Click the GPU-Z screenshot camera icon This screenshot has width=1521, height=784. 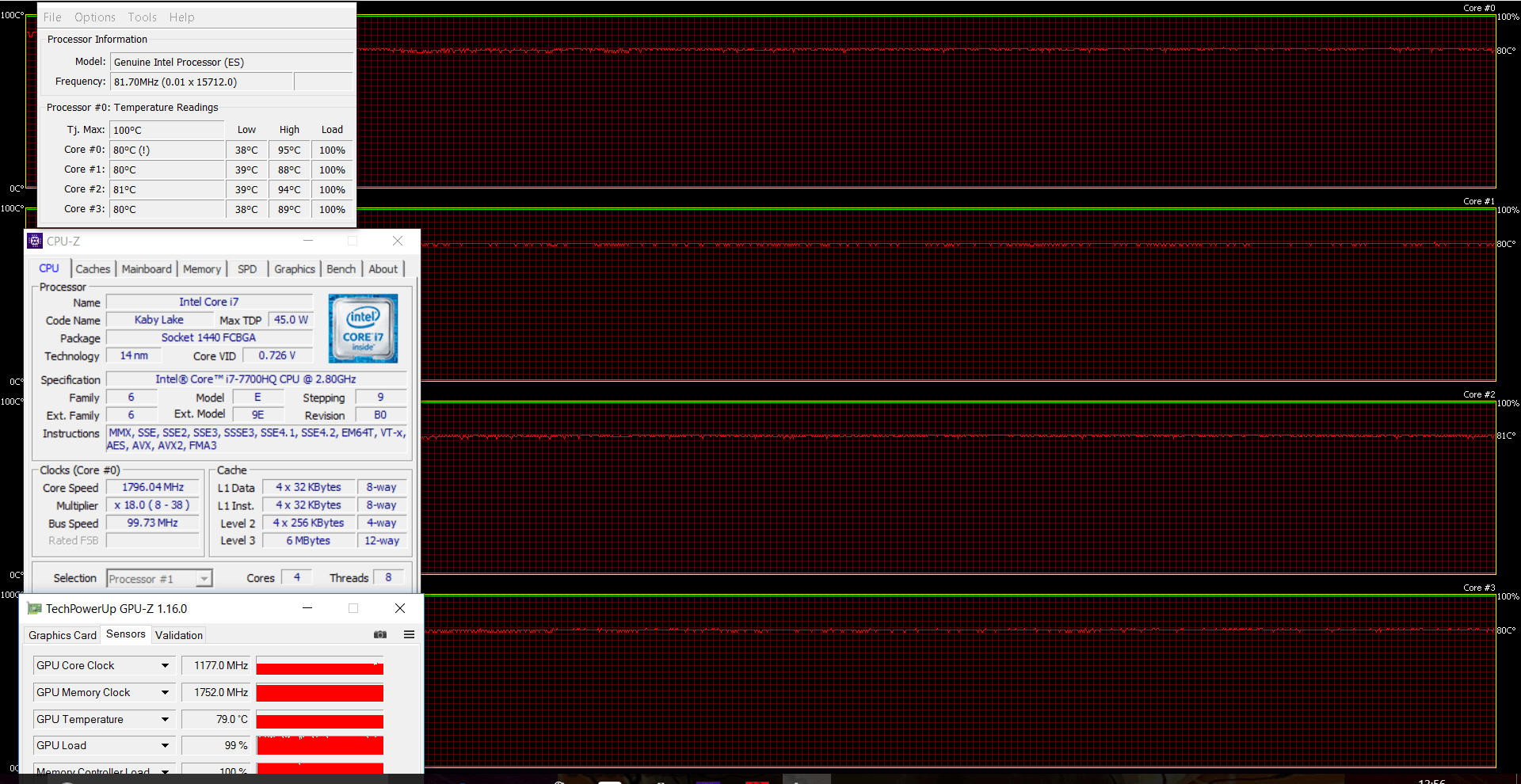pyautogui.click(x=380, y=634)
